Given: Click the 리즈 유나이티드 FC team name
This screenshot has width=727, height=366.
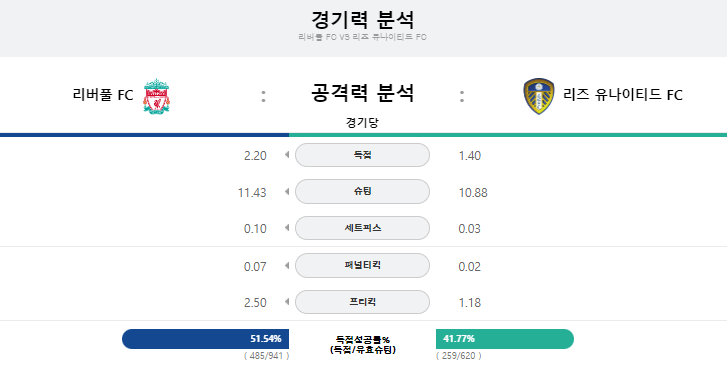Looking at the screenshot, I should [623, 95].
